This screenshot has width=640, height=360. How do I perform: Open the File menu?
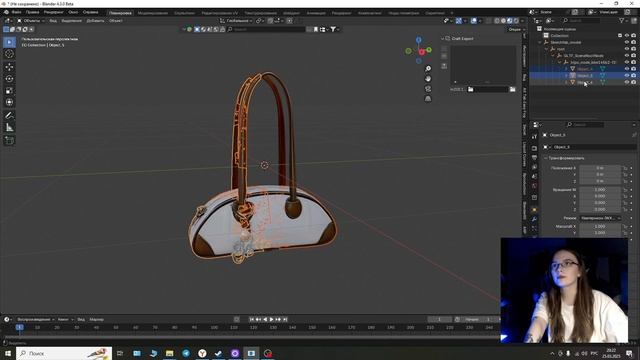pos(17,12)
